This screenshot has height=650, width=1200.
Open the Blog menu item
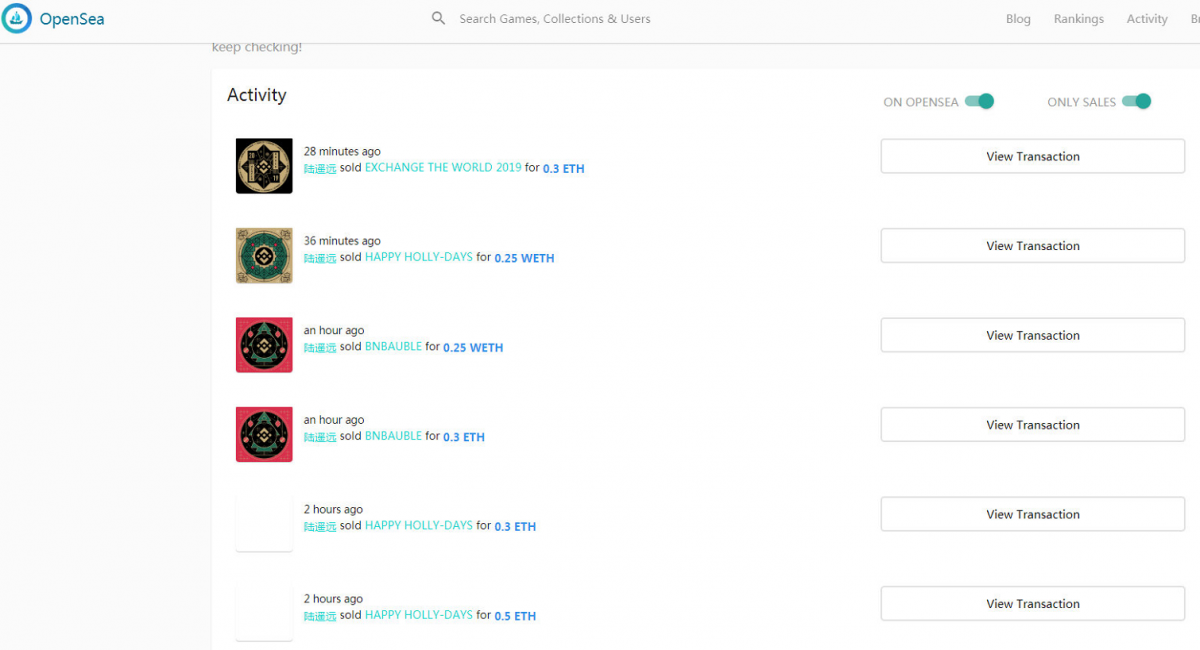point(1018,19)
